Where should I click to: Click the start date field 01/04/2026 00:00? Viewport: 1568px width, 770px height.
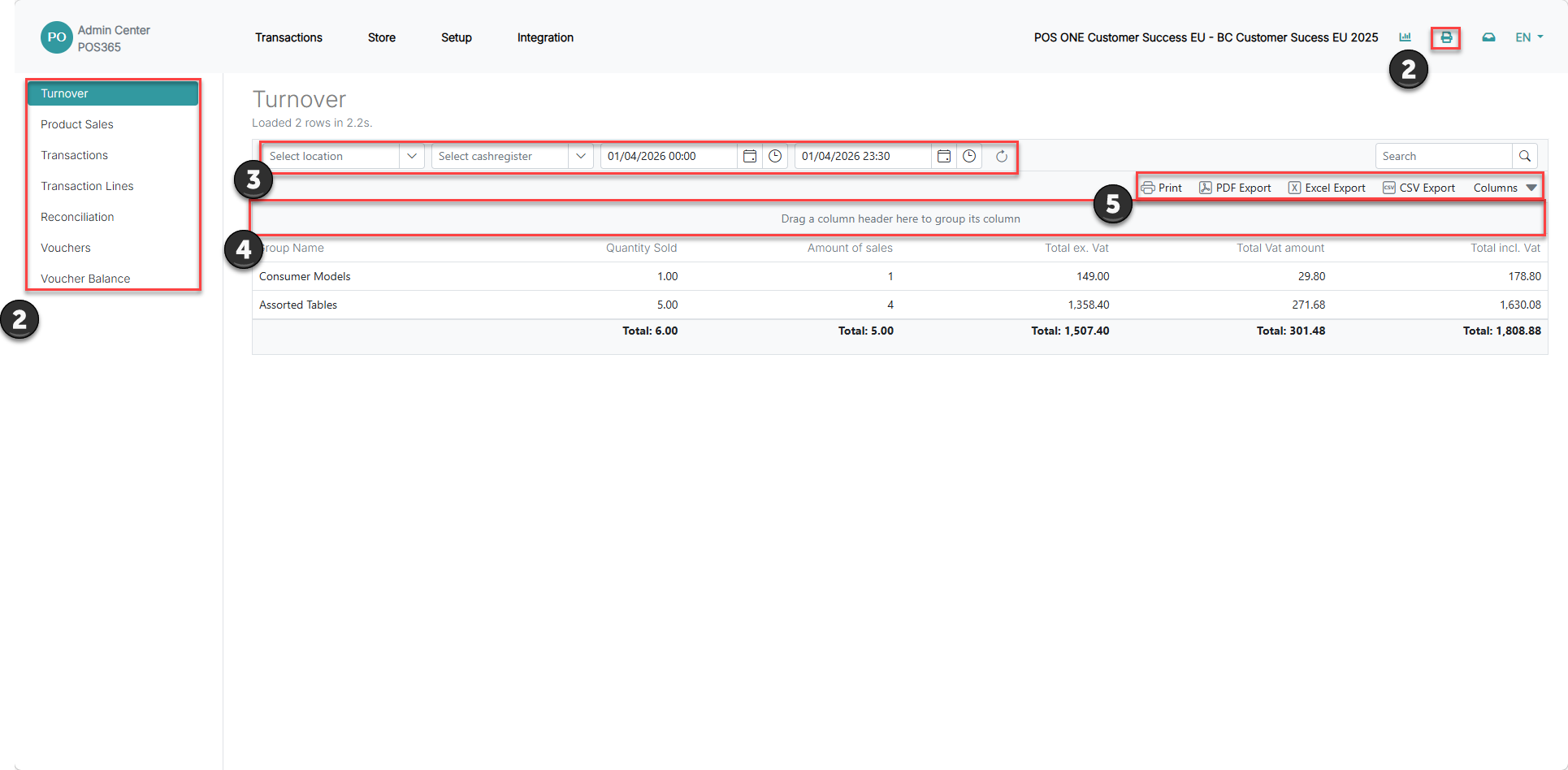pyautogui.click(x=669, y=156)
